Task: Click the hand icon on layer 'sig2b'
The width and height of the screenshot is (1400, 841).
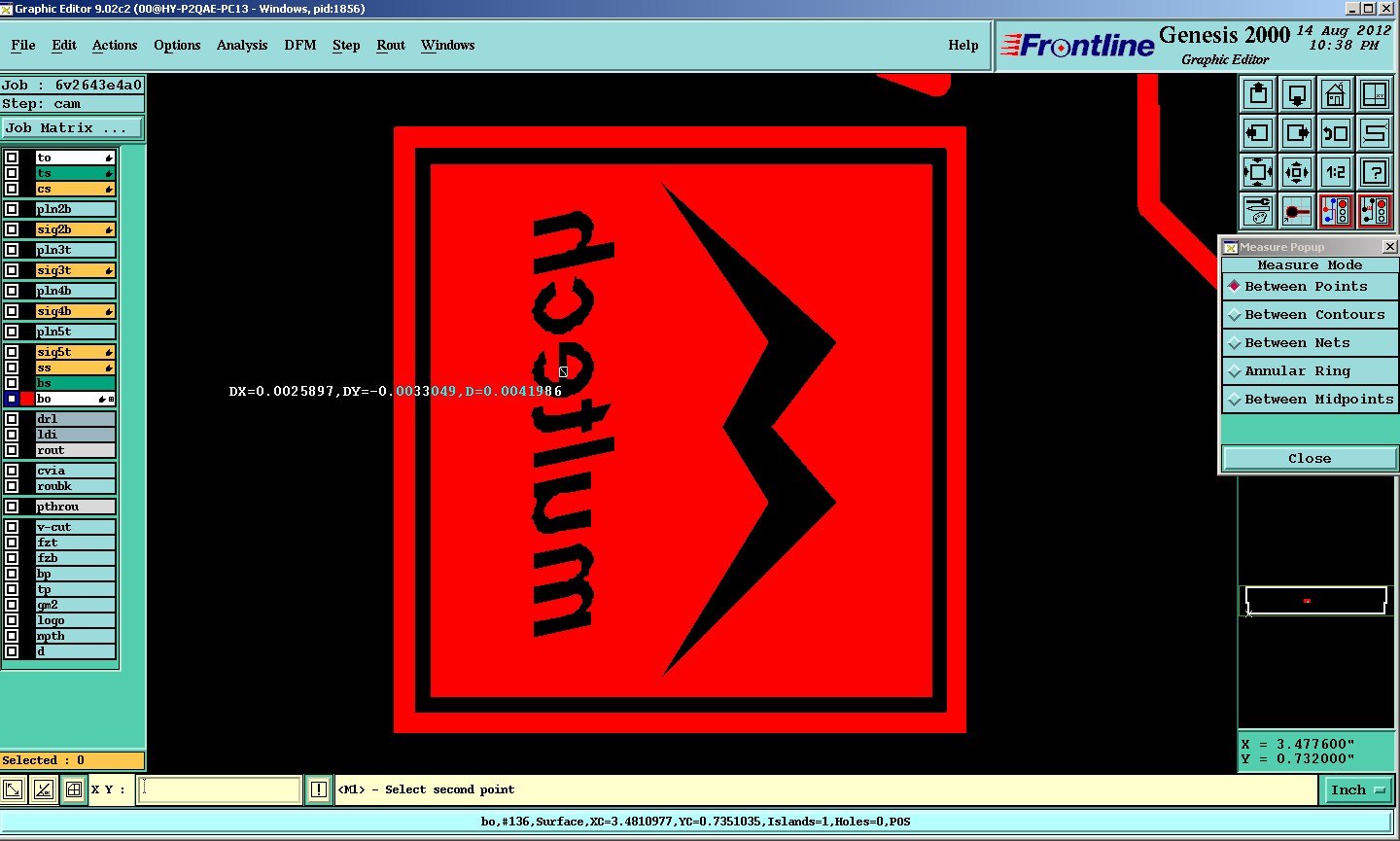Action: click(109, 229)
